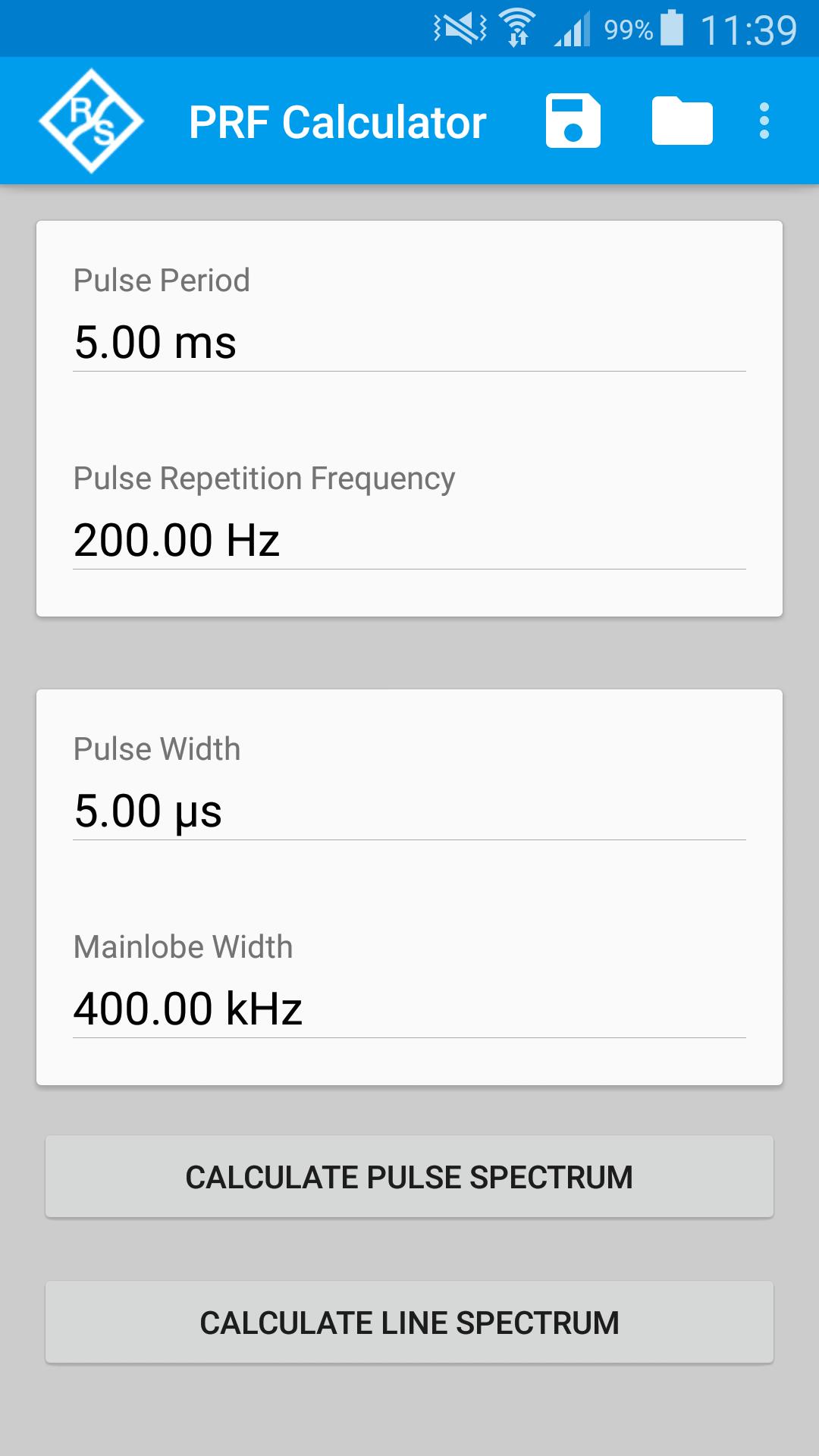Click the Calculate Line Spectrum button
819x1456 pixels.
pyautogui.click(x=409, y=1323)
